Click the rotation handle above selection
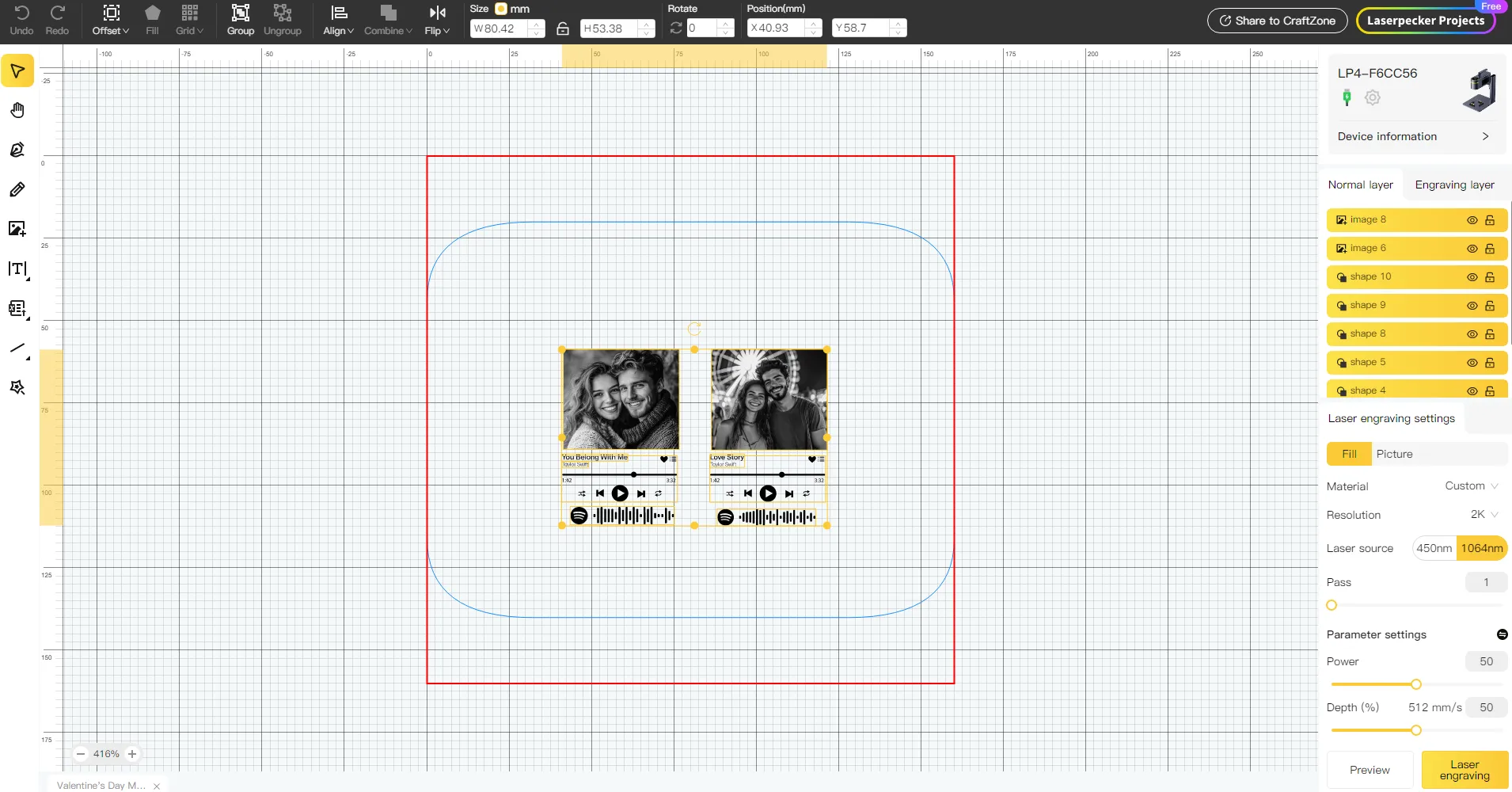 pyautogui.click(x=694, y=329)
